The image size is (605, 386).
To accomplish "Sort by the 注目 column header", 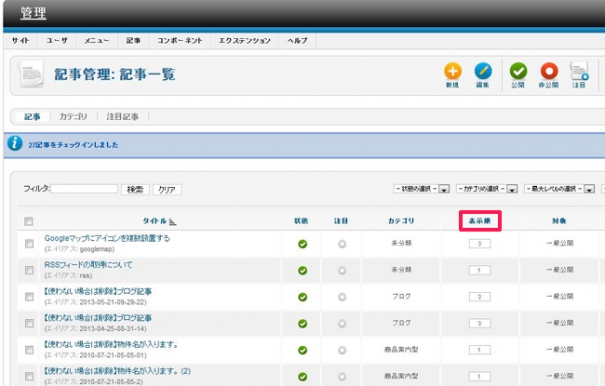I will point(341,221).
